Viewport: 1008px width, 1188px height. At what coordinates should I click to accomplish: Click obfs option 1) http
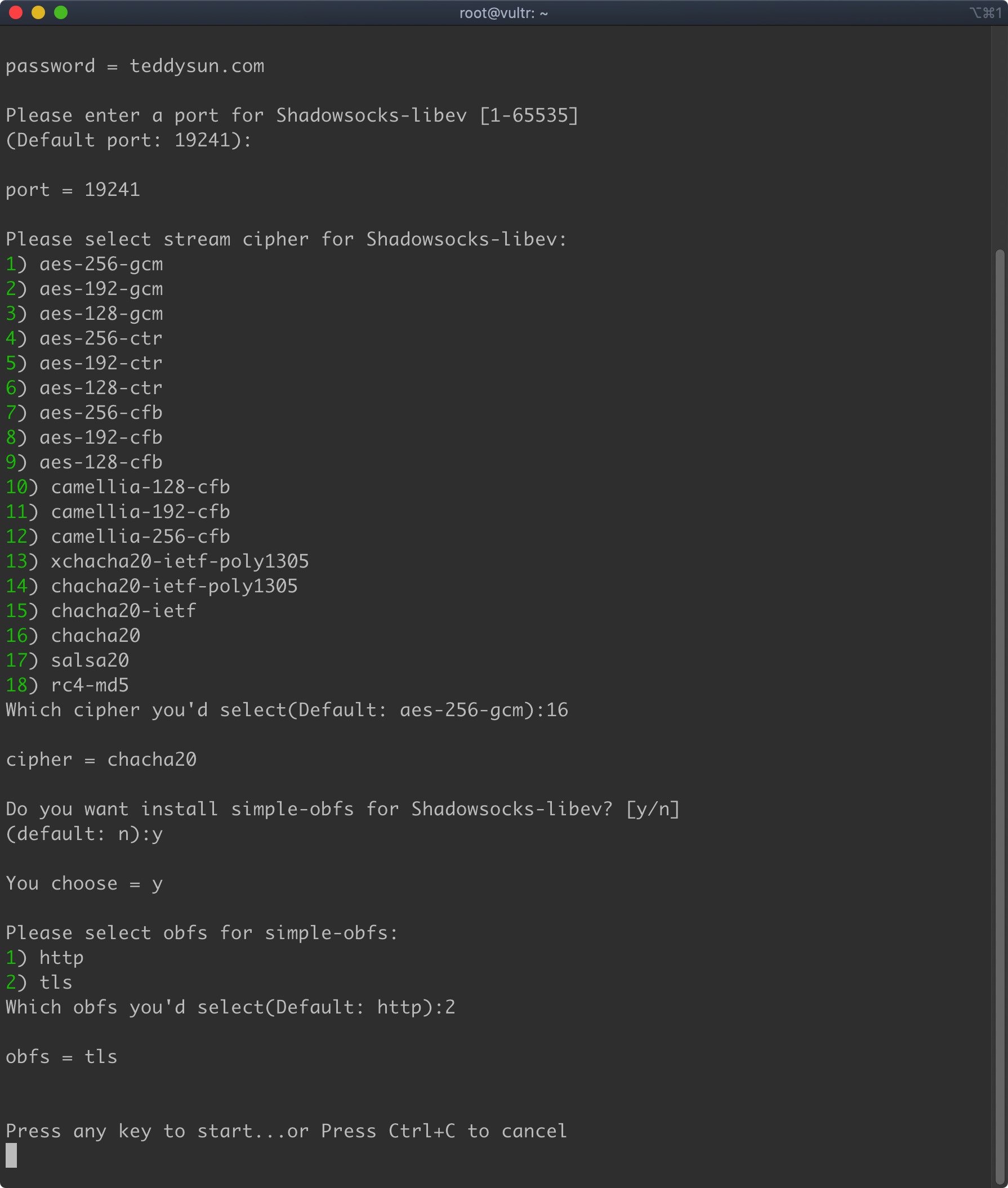click(45, 958)
